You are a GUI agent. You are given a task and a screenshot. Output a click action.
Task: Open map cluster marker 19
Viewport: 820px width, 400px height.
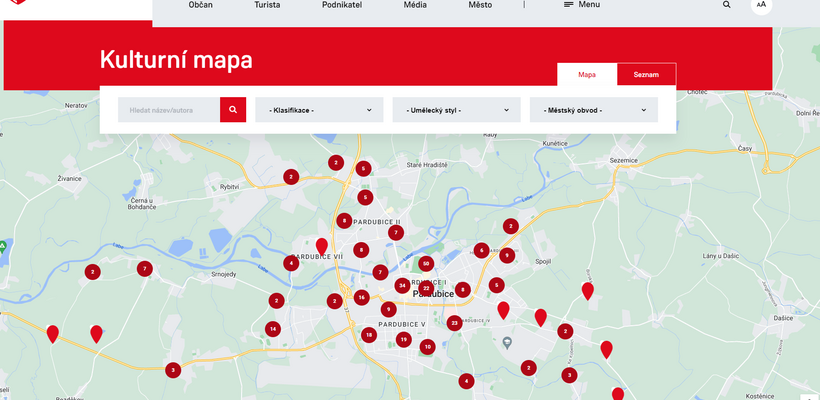tap(403, 340)
